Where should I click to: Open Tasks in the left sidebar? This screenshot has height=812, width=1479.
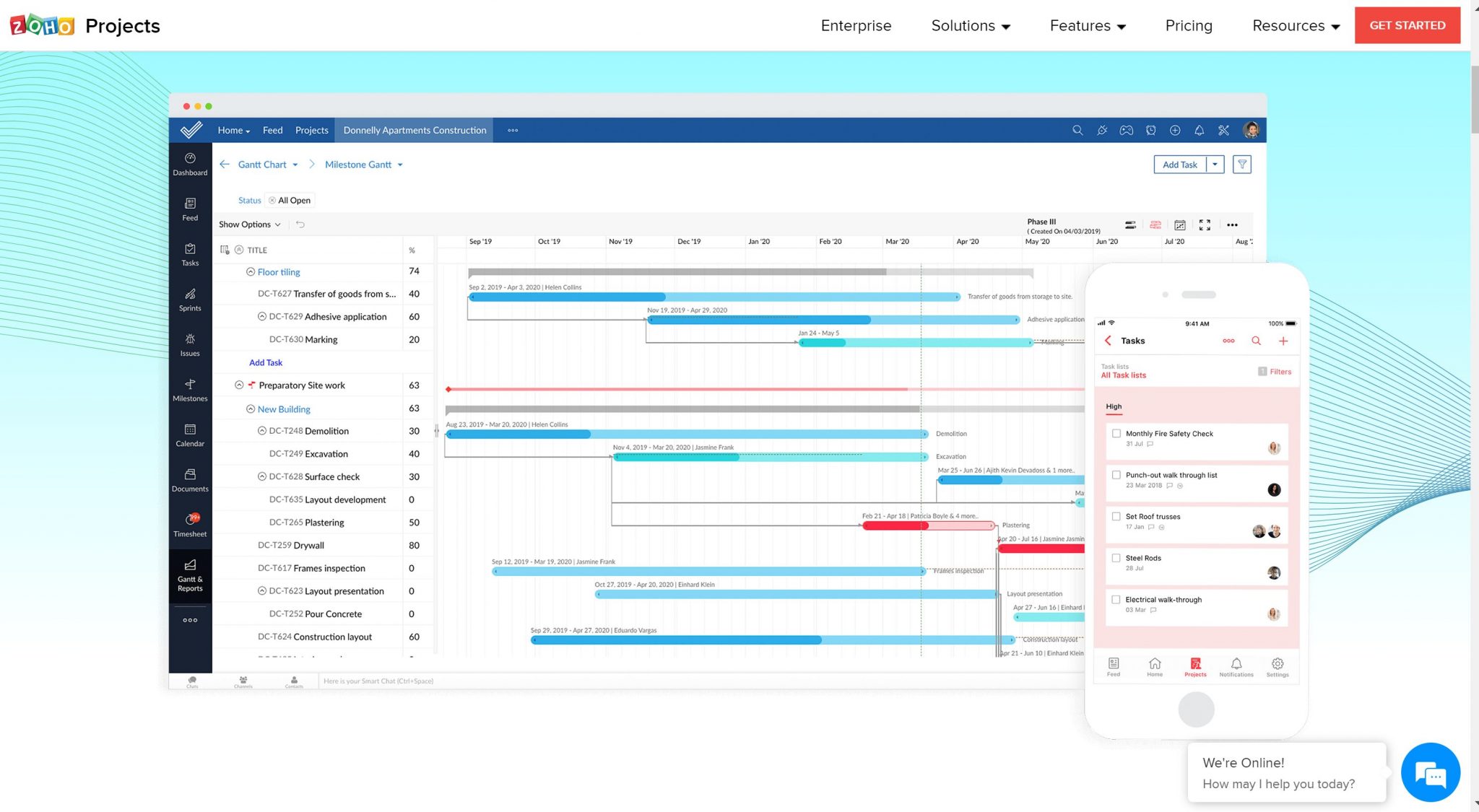(190, 254)
